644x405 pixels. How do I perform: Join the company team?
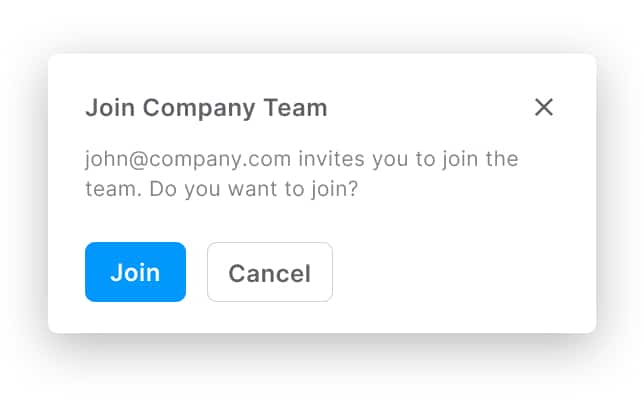coord(135,272)
